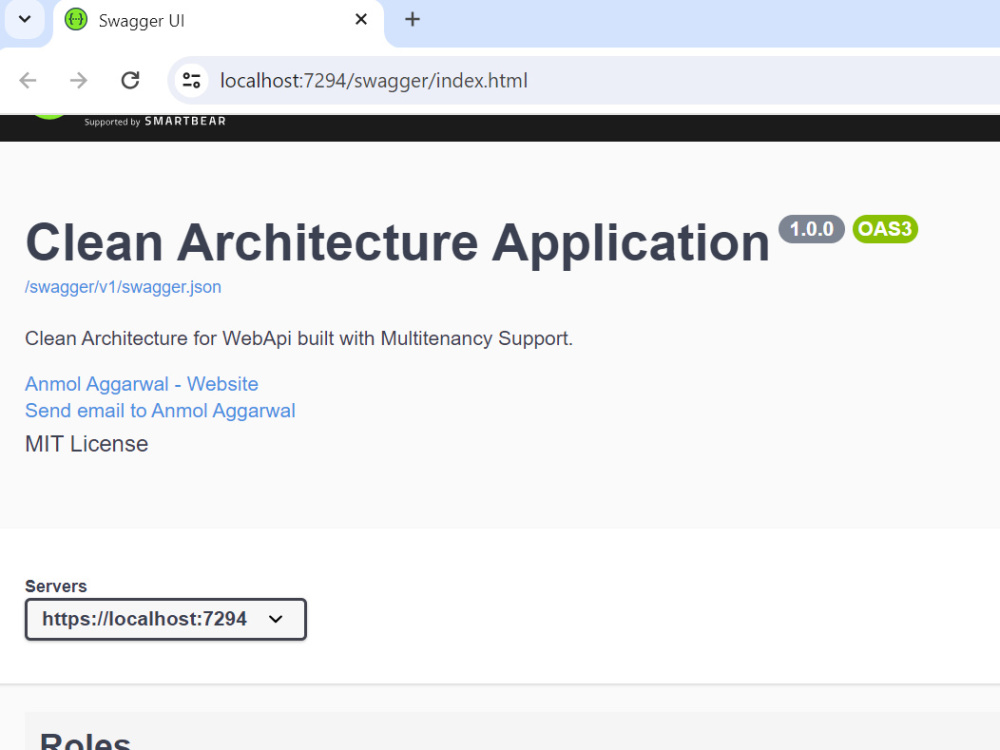Click the MIT License text
Screen dimensions: 1000x750
pyautogui.click(x=87, y=444)
